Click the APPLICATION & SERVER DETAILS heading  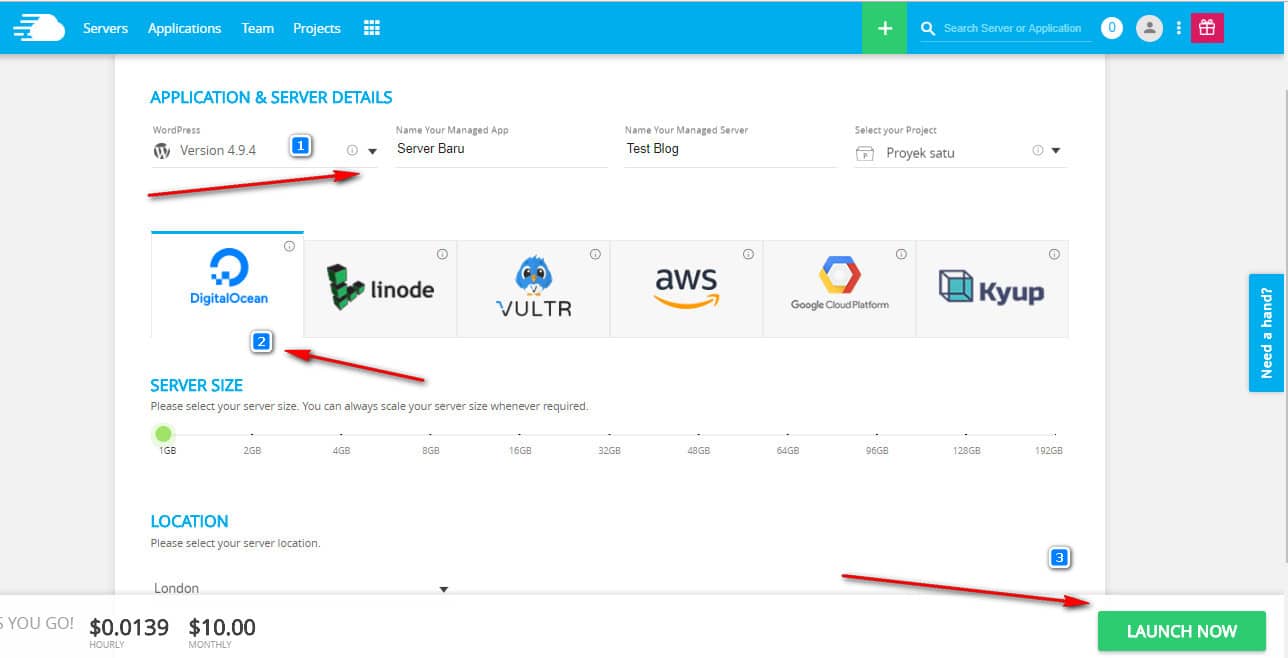click(271, 97)
